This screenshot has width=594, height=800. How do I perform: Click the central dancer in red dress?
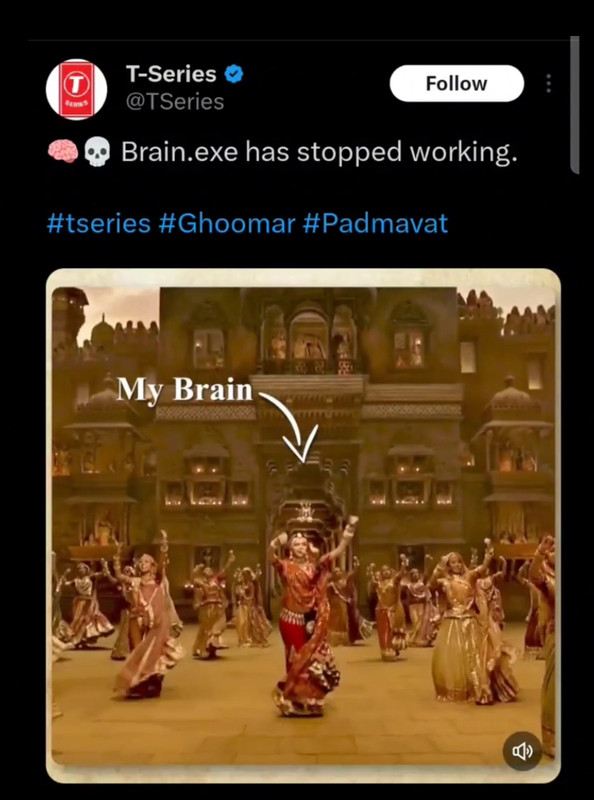click(309, 617)
